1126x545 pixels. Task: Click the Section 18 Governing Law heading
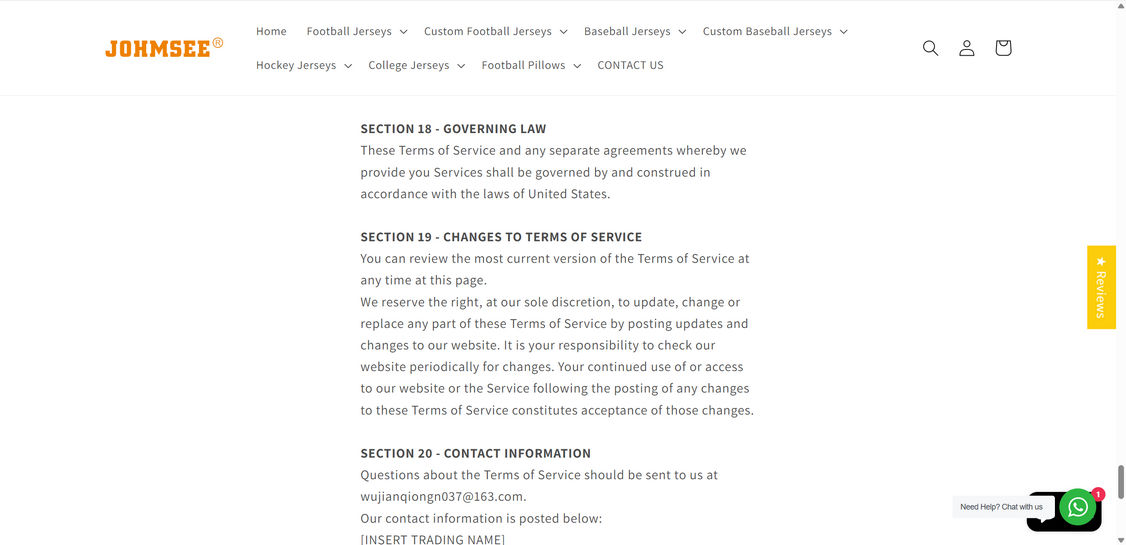[453, 129]
